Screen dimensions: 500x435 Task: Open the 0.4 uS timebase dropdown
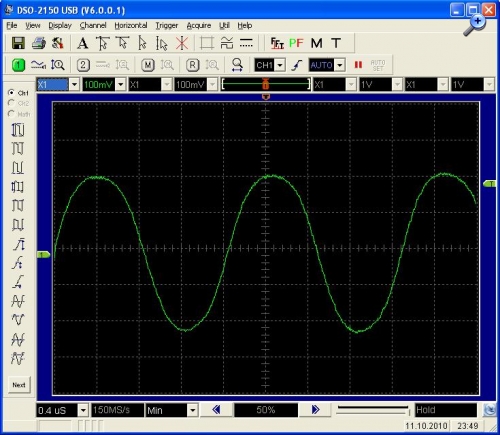pos(83,410)
